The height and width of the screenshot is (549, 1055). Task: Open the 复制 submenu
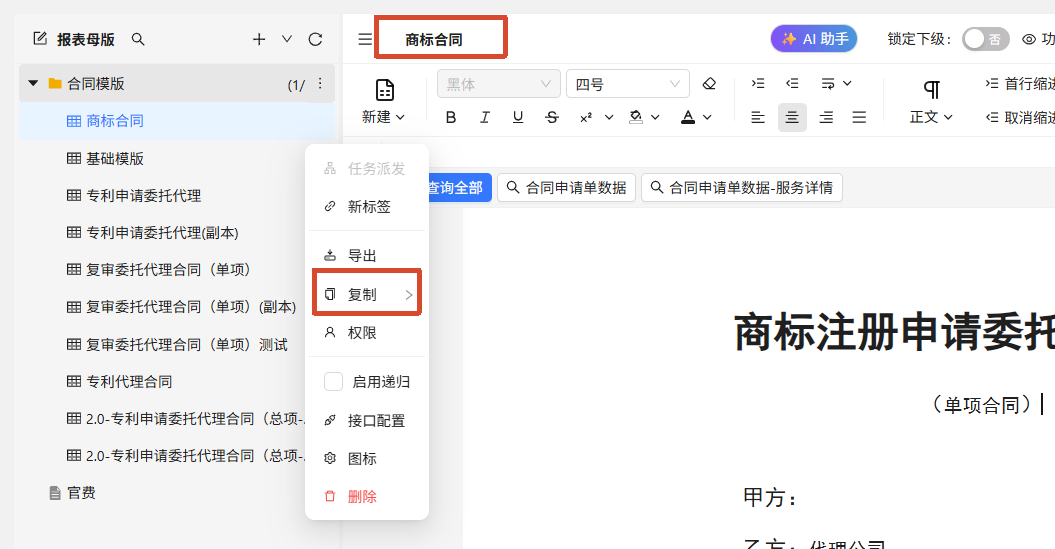(x=367, y=294)
